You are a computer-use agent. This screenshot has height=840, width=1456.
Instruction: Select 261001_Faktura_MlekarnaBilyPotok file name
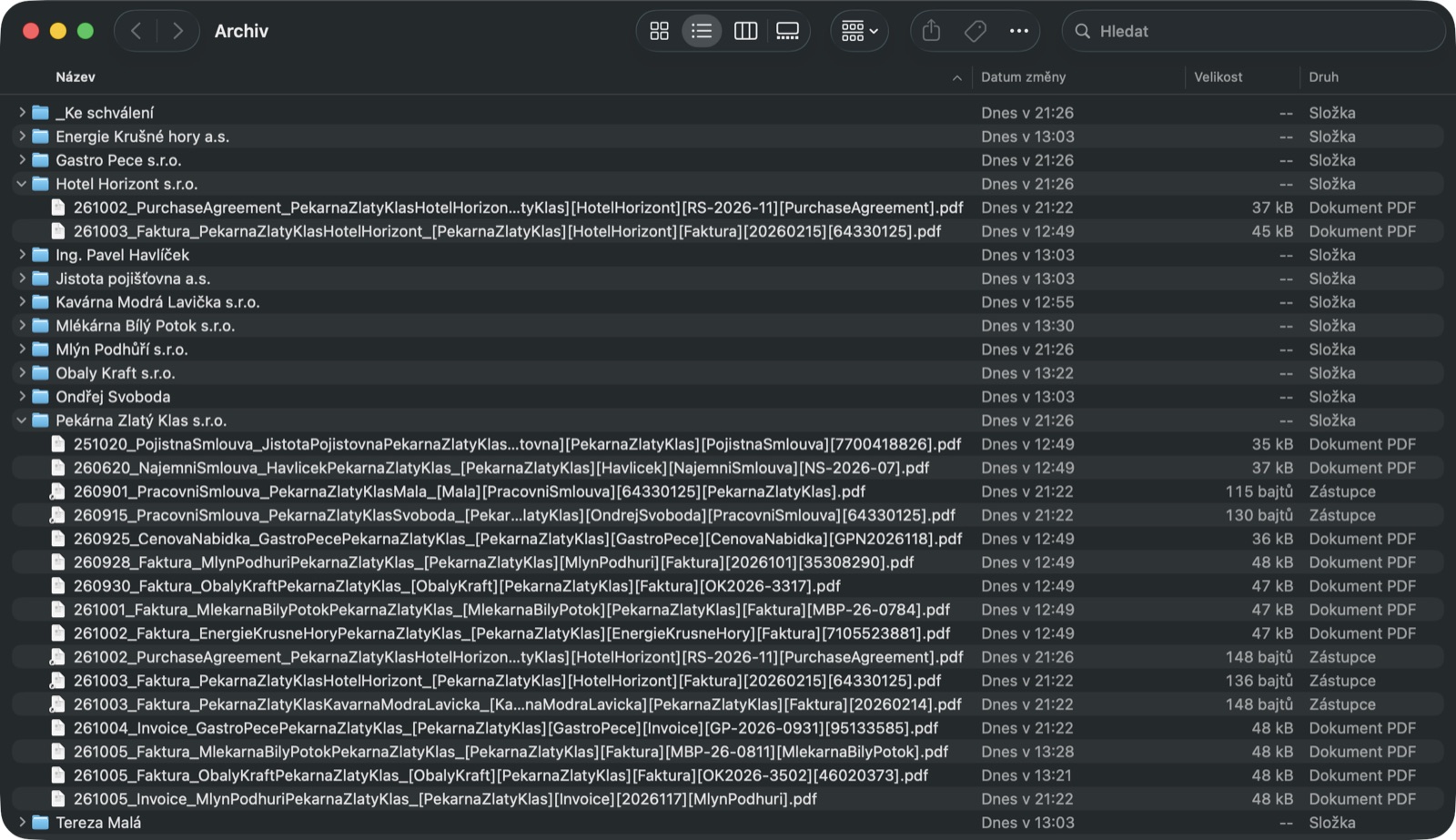pyautogui.click(x=511, y=610)
